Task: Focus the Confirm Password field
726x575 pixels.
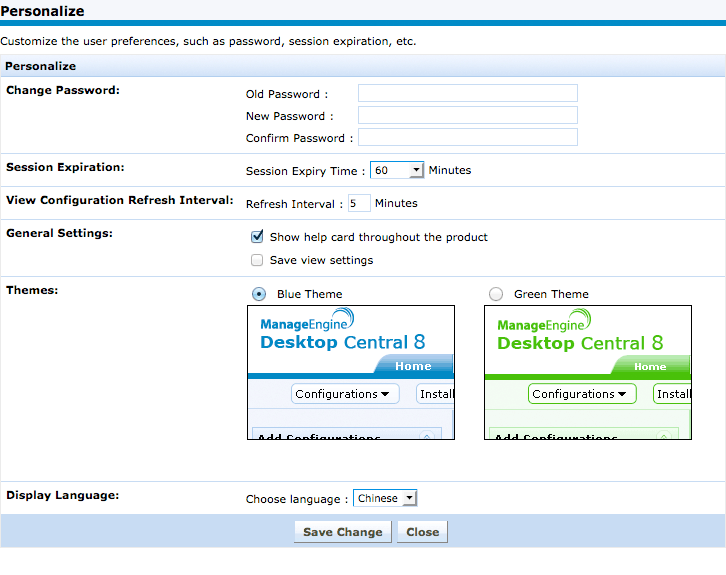Action: click(x=468, y=138)
